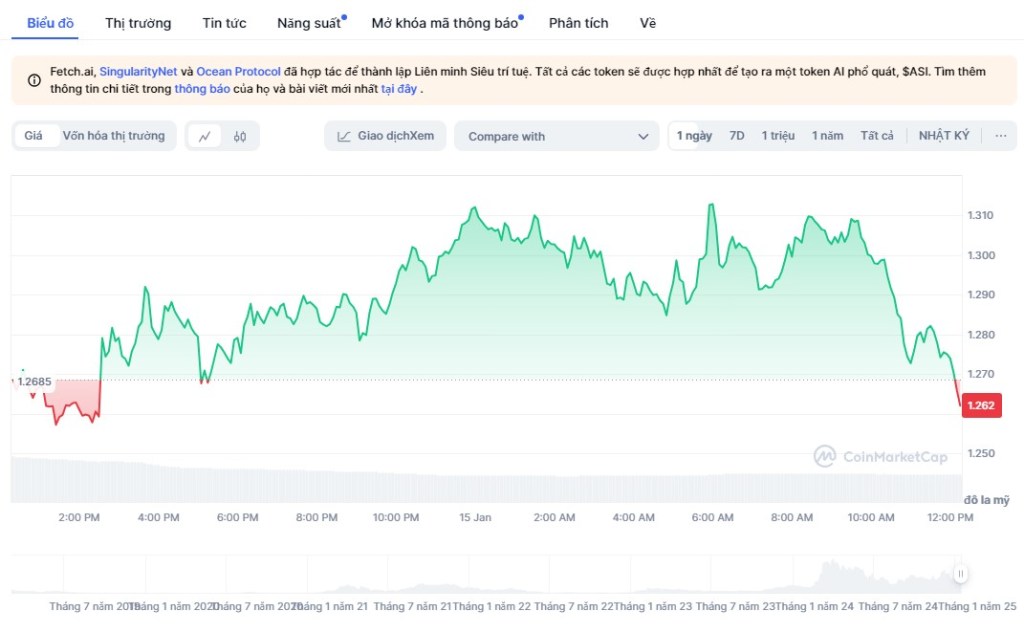
Task: Switch to line chart view icon
Action: [x=205, y=136]
